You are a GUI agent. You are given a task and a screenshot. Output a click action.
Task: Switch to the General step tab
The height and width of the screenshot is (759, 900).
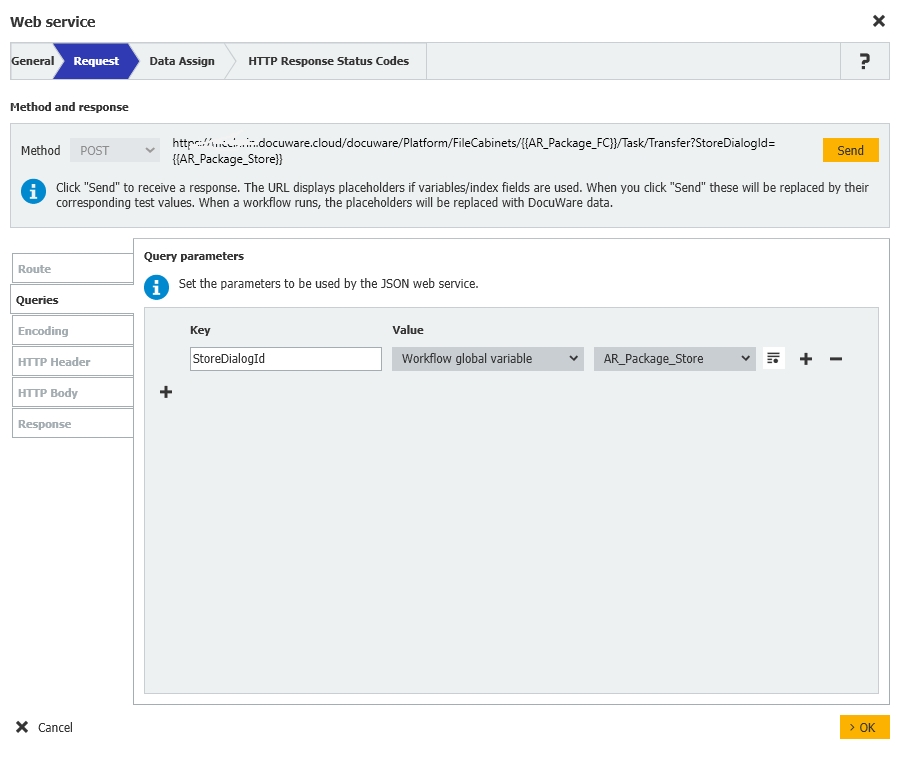point(32,61)
